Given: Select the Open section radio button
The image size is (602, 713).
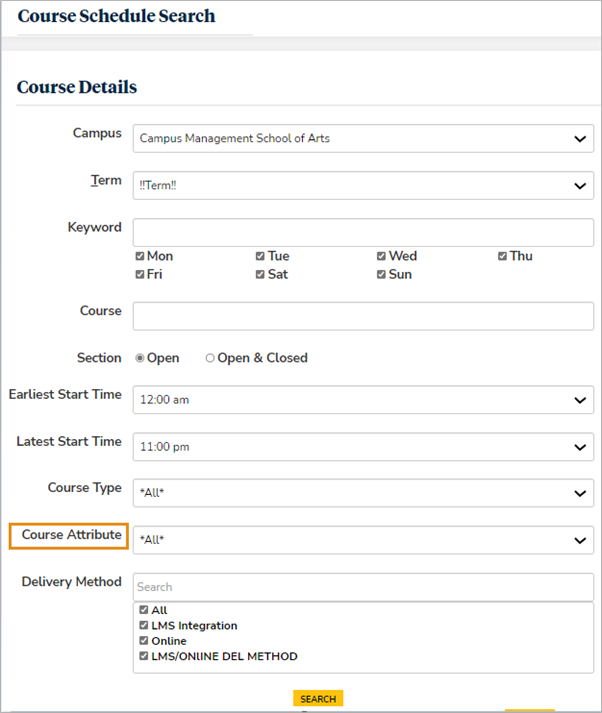Looking at the screenshot, I should point(141,358).
